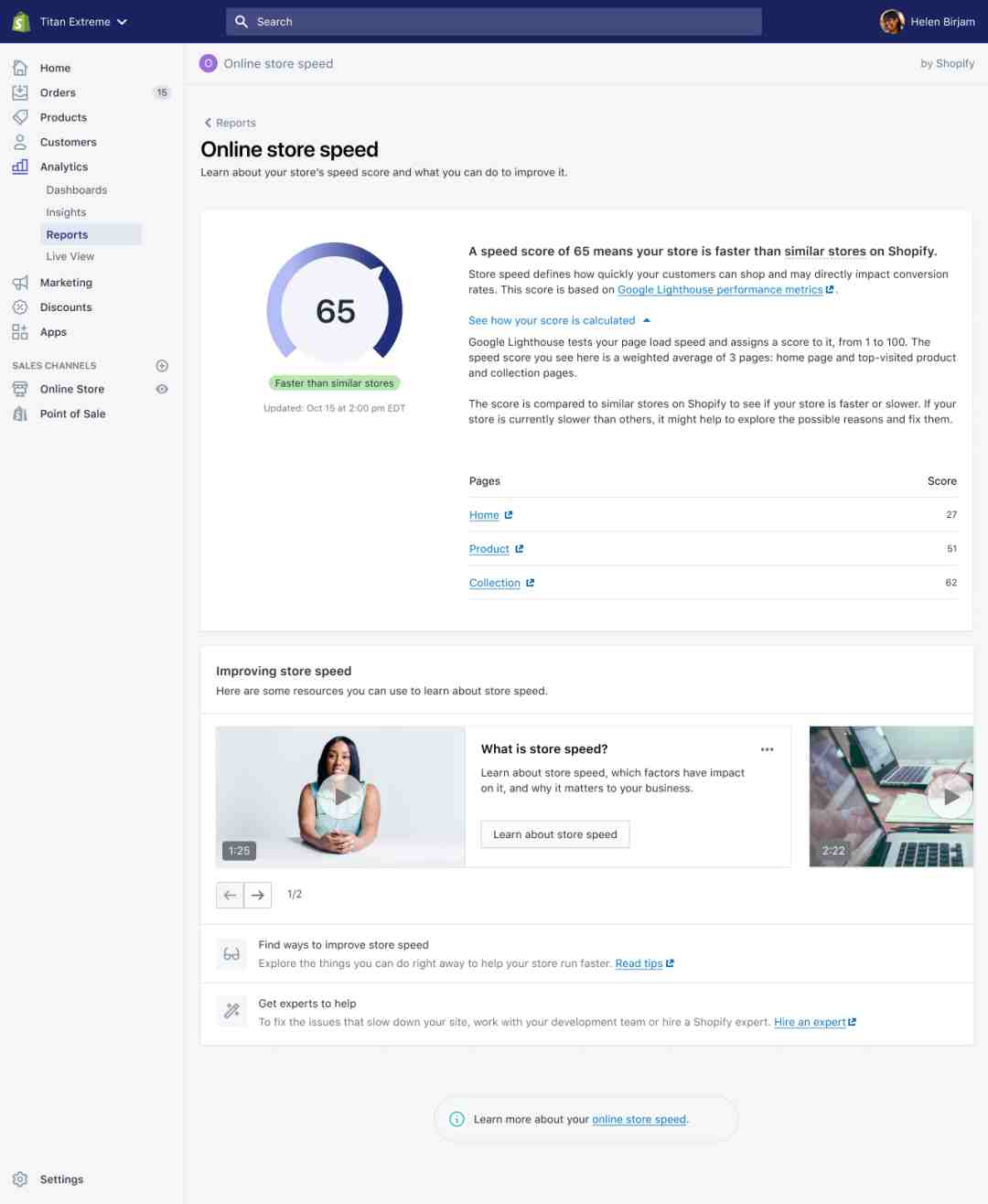Open Live View under Analytics
Image resolution: width=988 pixels, height=1204 pixels.
click(x=70, y=256)
